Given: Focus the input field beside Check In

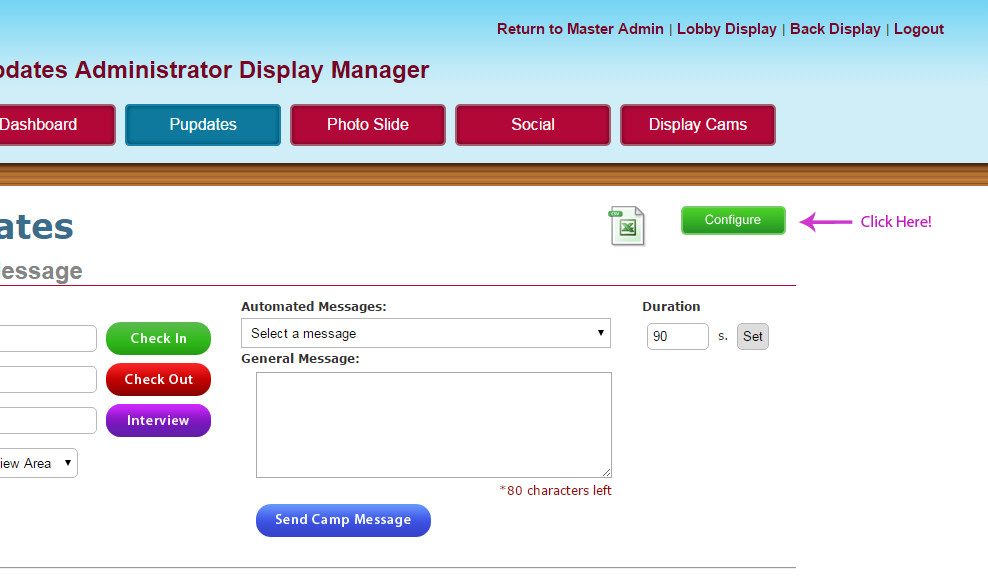Looking at the screenshot, I should (x=48, y=338).
